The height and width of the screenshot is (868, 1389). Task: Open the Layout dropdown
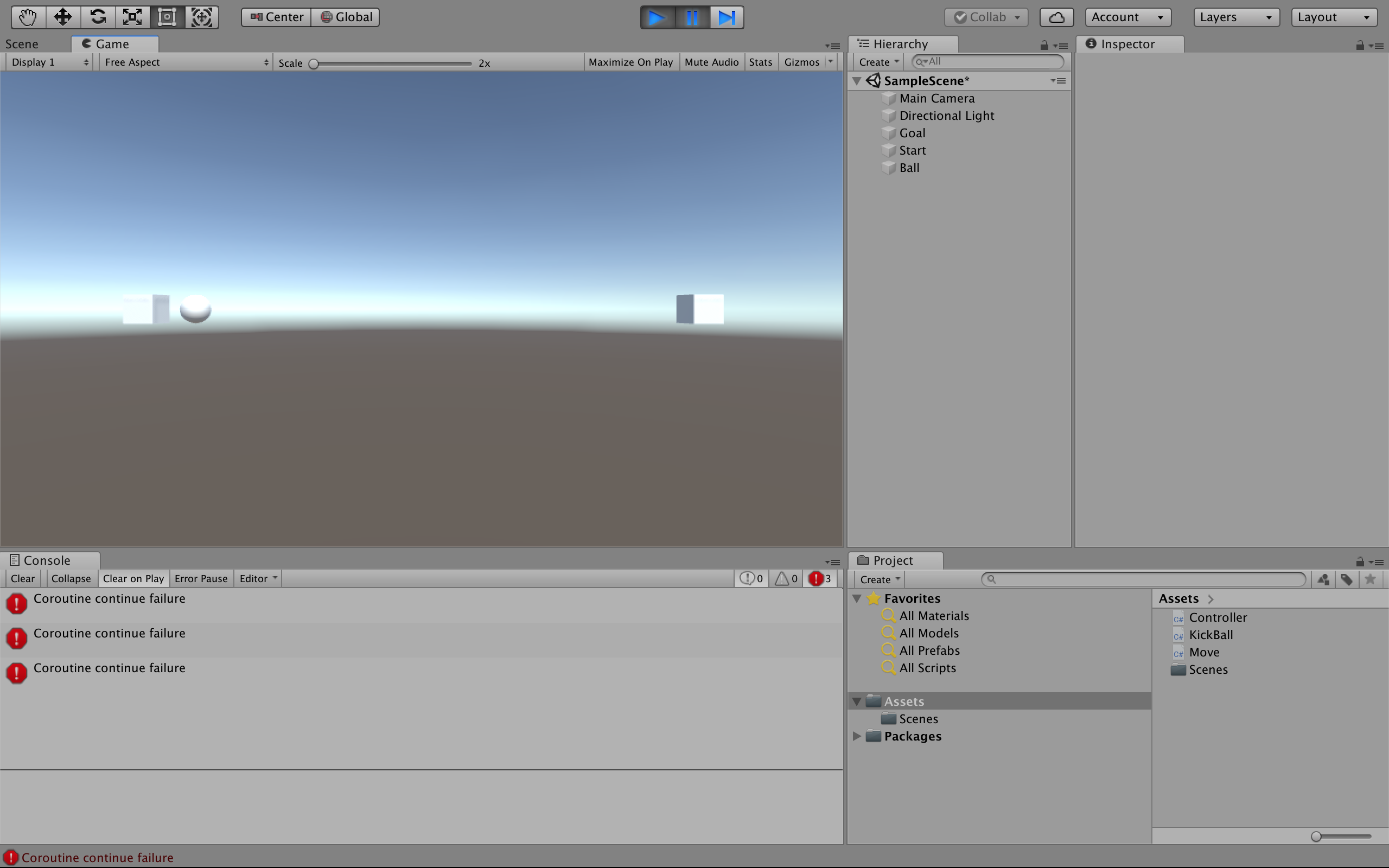[1333, 17]
